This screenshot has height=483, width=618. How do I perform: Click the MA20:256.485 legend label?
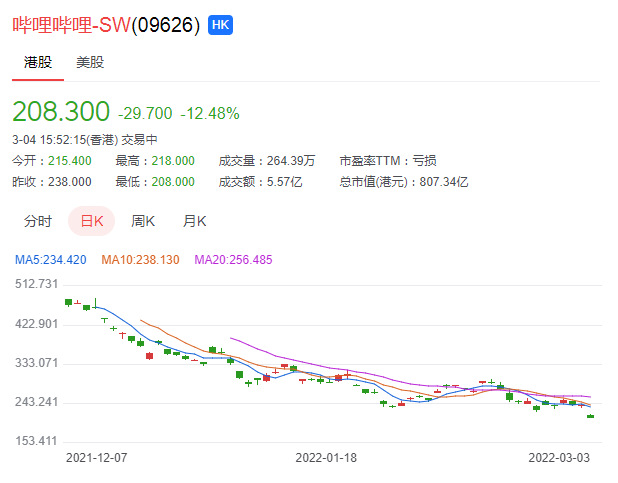coord(233,260)
